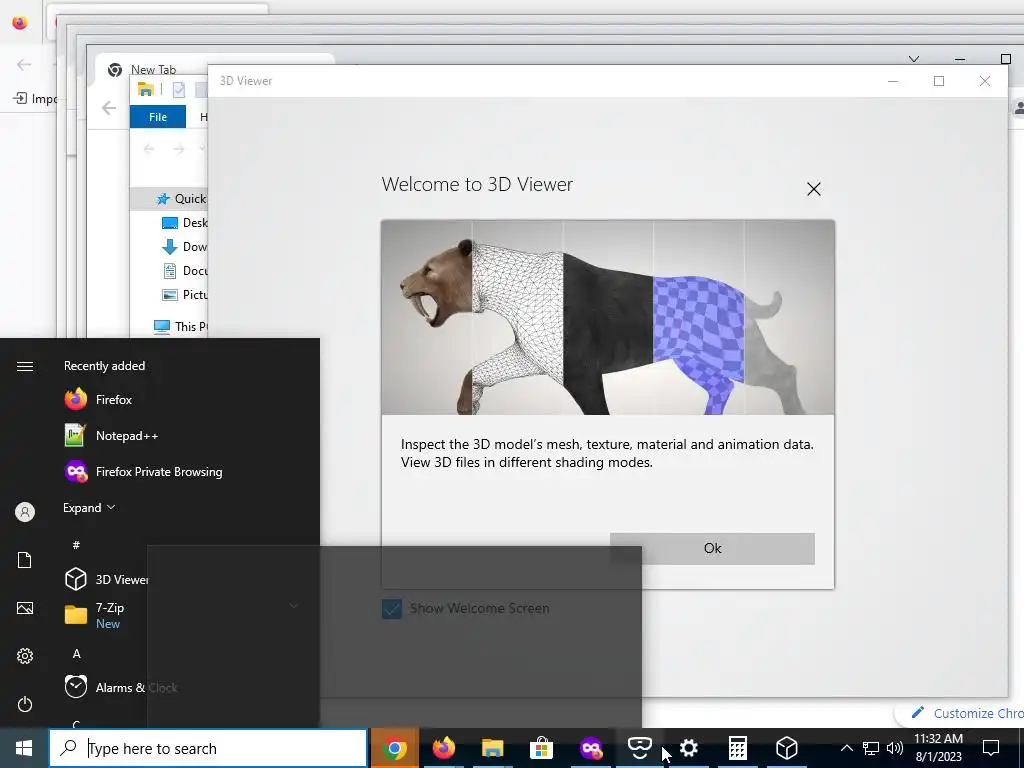Viewport: 1024px width, 768px height.
Task: Click the Power icon in Start menu
Action: (25, 705)
